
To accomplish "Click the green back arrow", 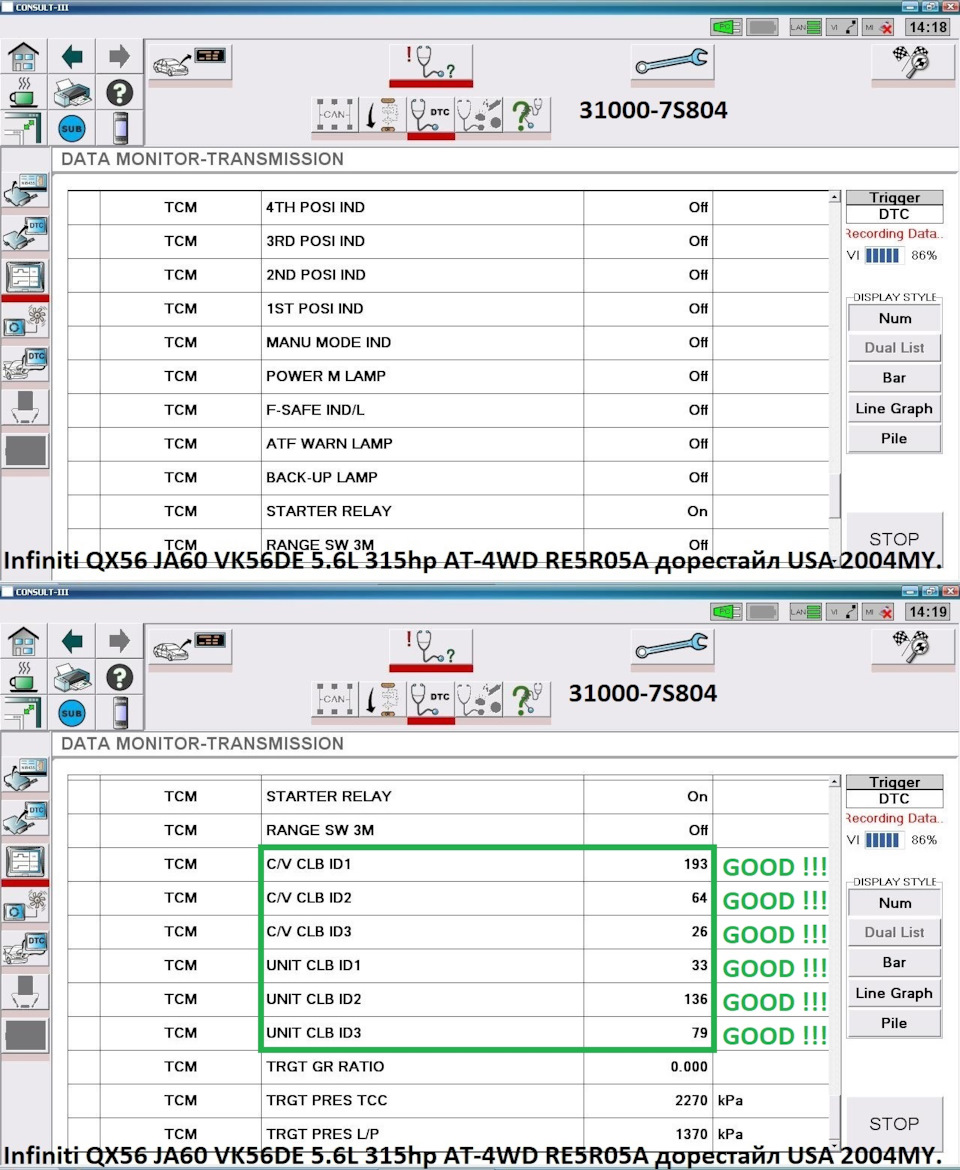I will 71,55.
